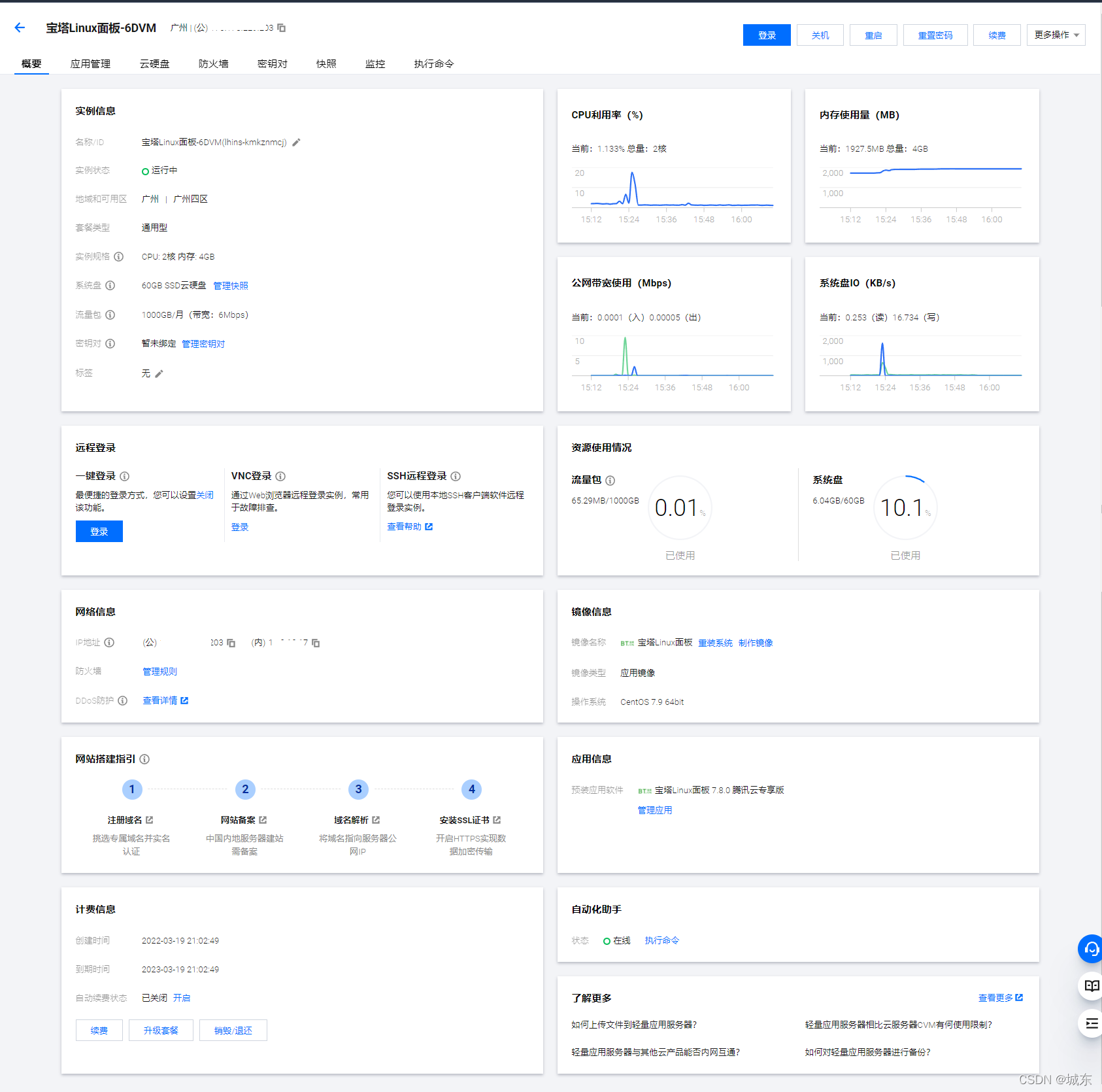
Task: Click 登录 under 一键登录
Action: [99, 532]
